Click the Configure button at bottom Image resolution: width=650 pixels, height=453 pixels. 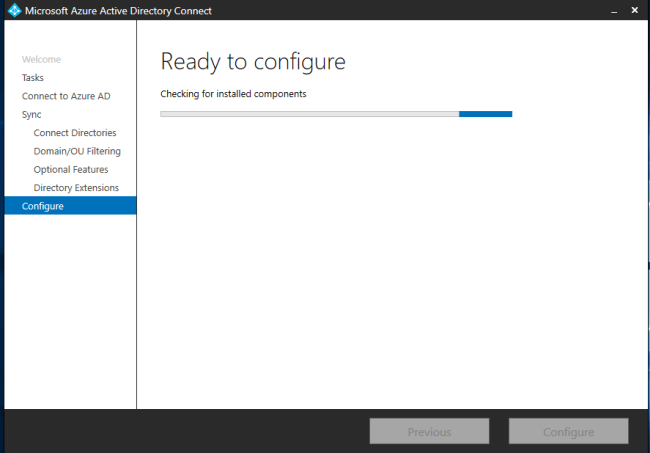(x=569, y=431)
